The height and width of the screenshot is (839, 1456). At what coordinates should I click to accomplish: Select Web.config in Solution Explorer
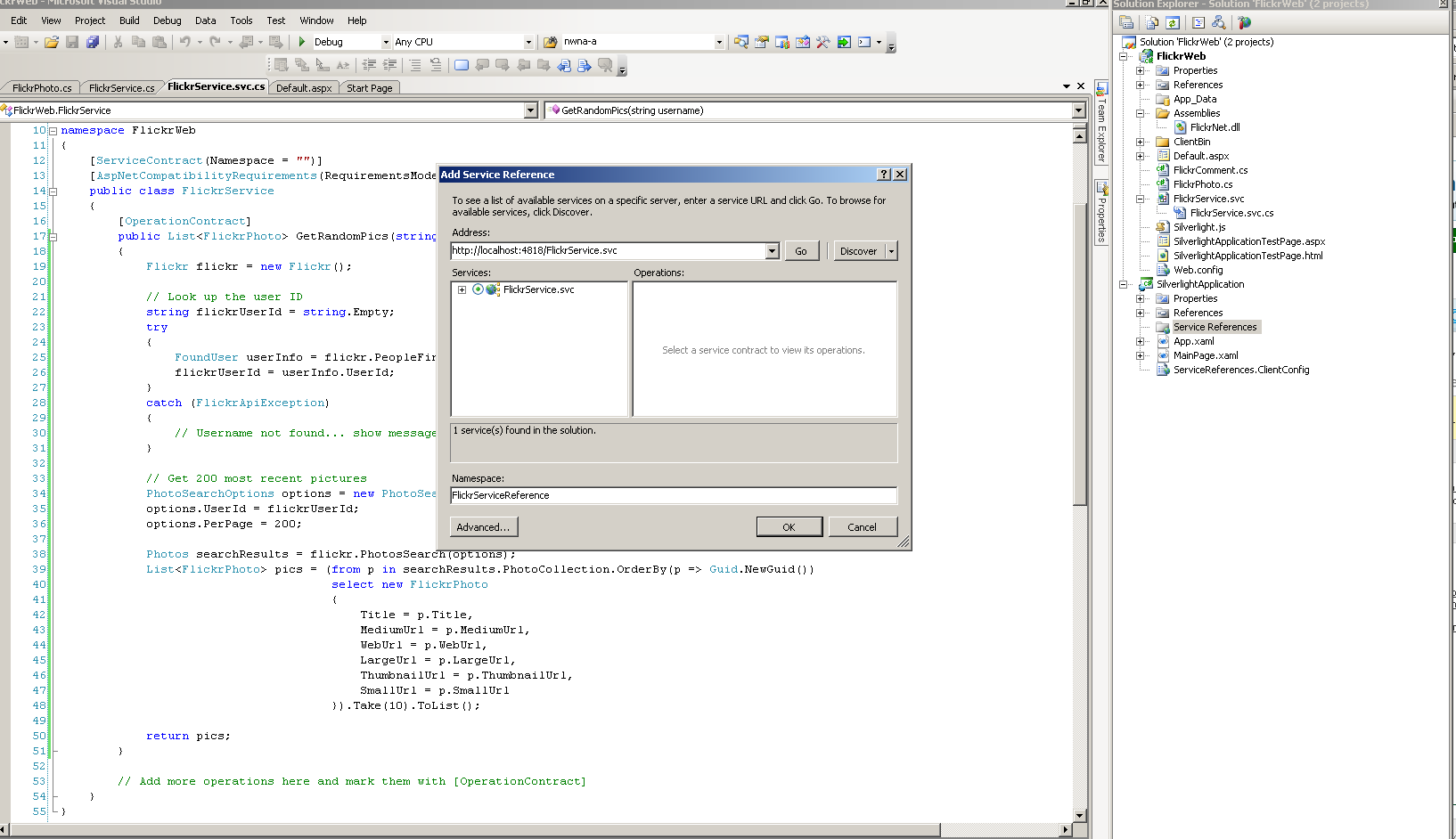click(x=1198, y=270)
